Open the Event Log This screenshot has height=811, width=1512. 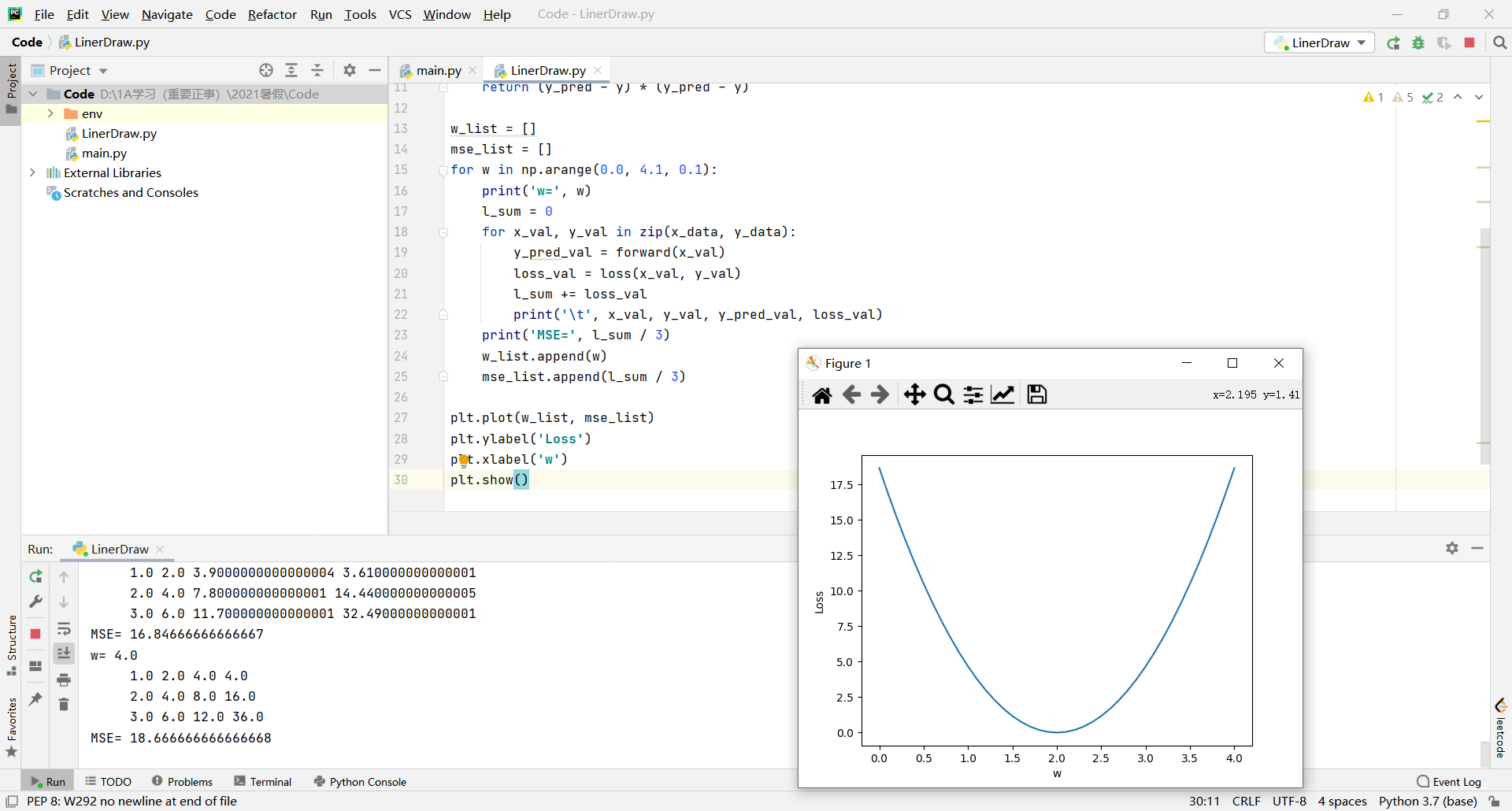(x=1449, y=781)
